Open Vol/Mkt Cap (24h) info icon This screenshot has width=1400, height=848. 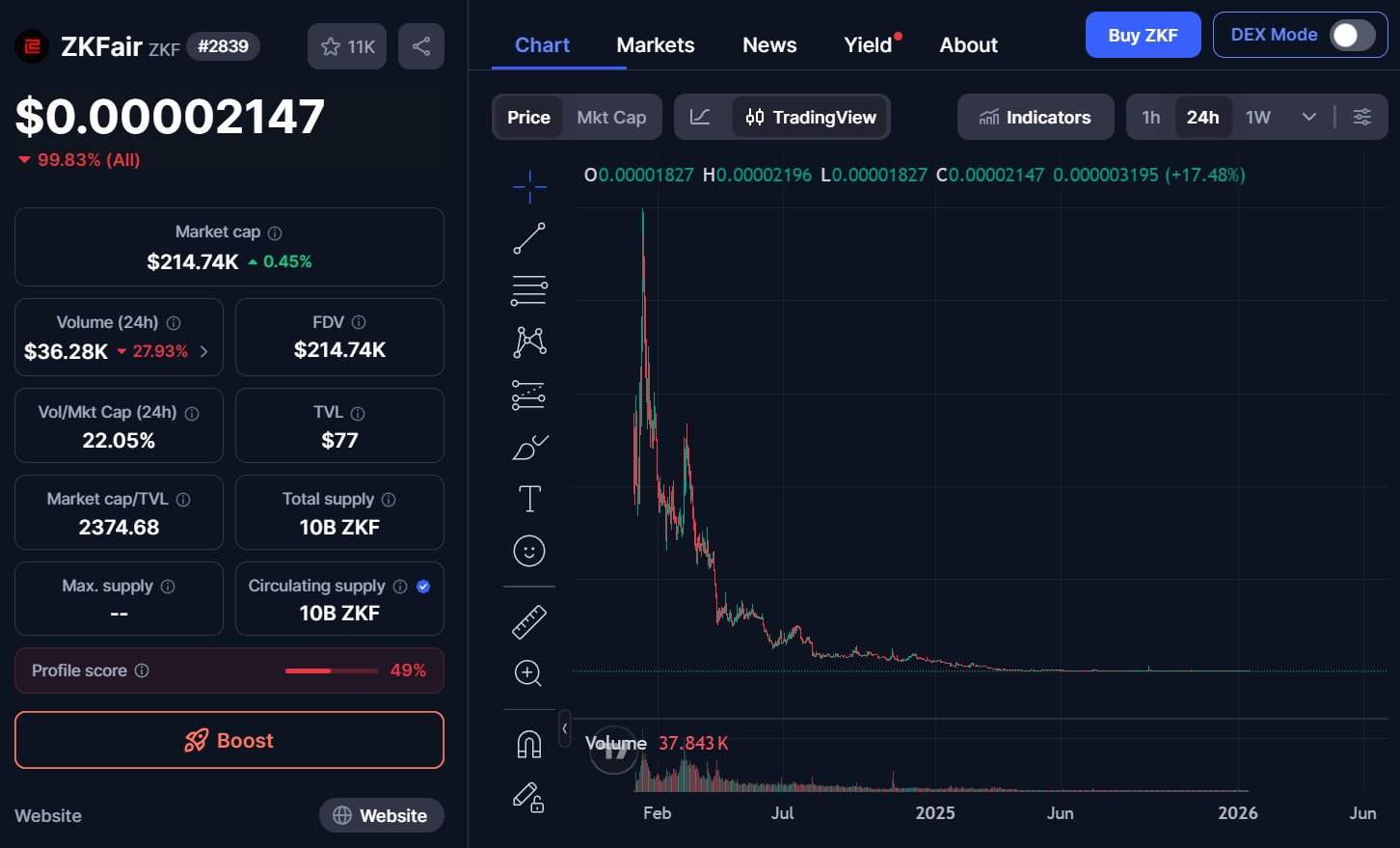192,413
